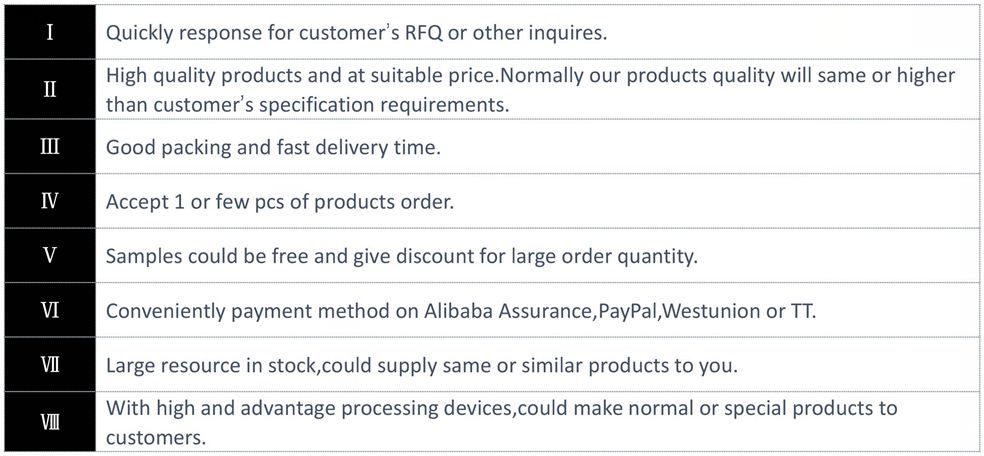Click 'Accept 1 or few pcs of products order'
This screenshot has width=984, height=456.
coord(280,201)
